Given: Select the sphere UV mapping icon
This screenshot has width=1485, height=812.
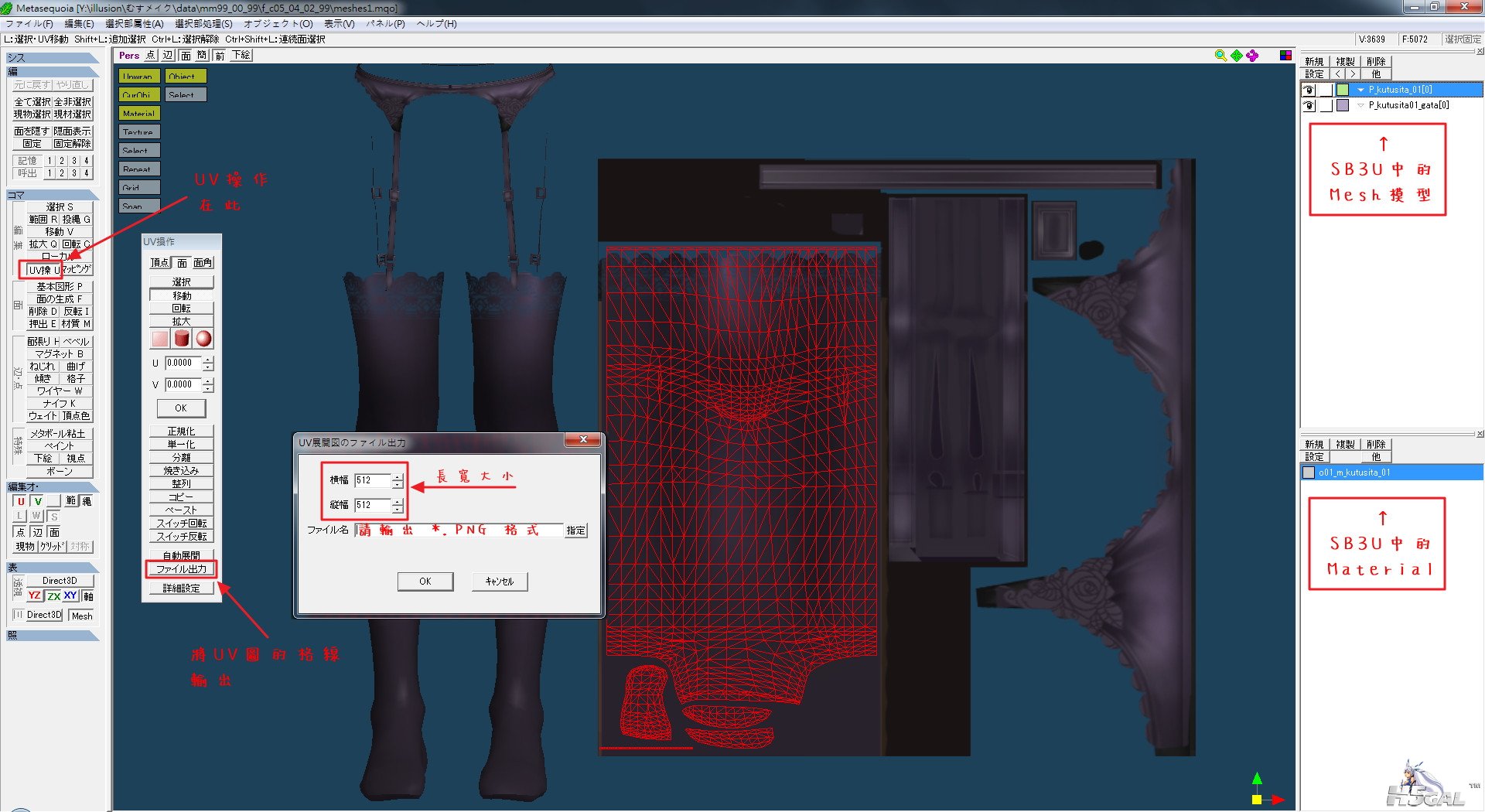Looking at the screenshot, I should pyautogui.click(x=203, y=339).
